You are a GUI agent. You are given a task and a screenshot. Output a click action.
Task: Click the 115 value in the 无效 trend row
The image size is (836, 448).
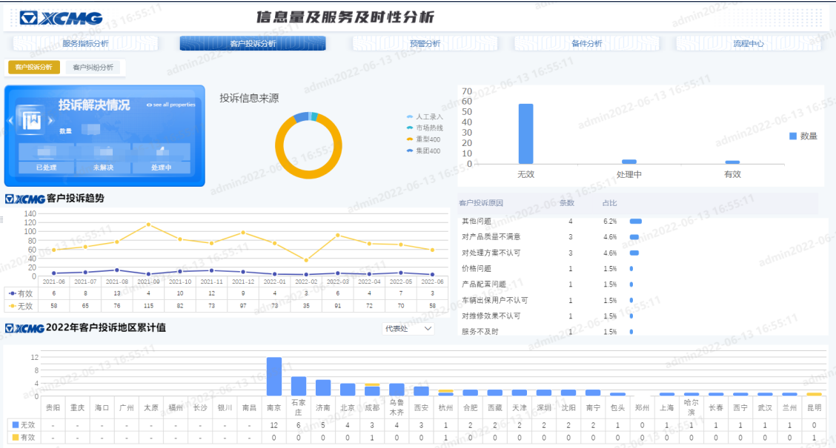[x=148, y=306]
